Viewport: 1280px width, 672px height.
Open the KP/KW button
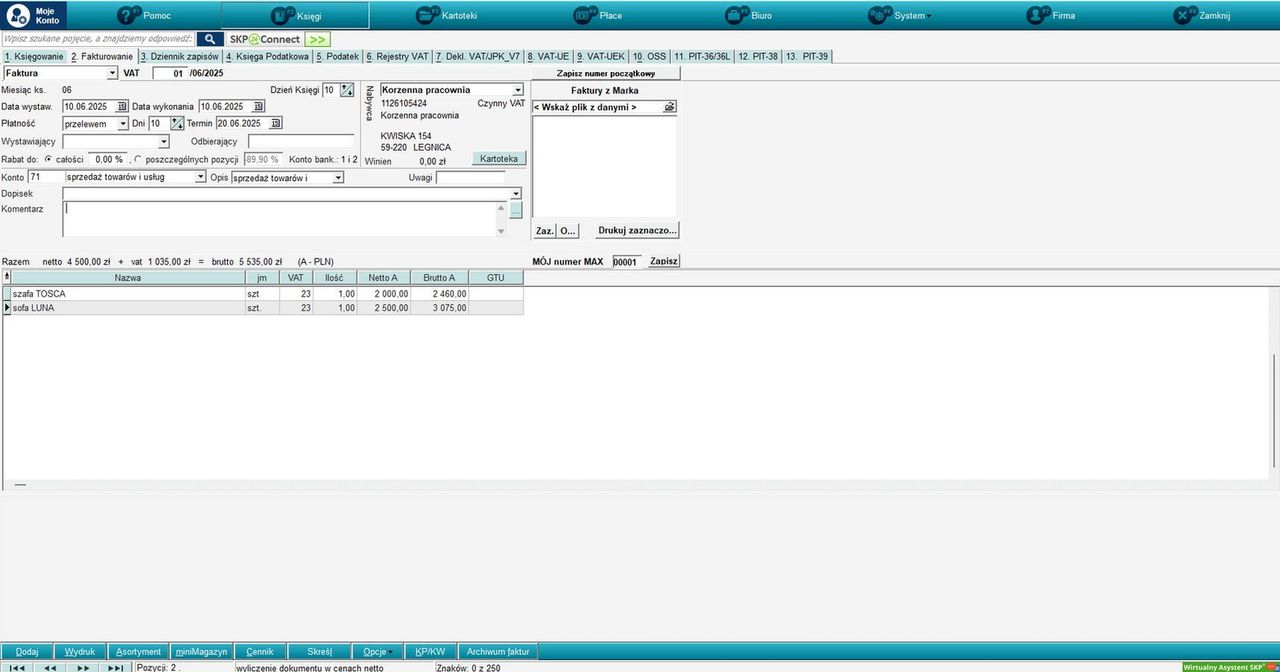[430, 651]
